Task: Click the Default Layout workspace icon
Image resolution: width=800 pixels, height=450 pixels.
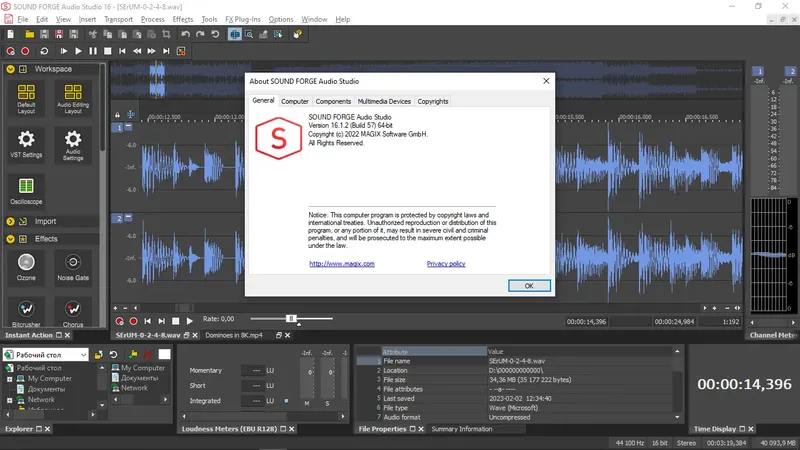Action: point(26,94)
